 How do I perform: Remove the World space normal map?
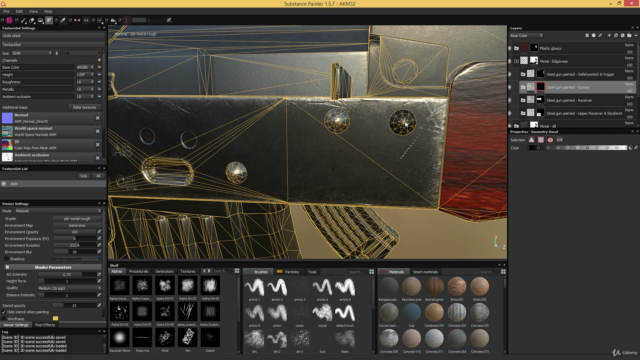coord(98,131)
